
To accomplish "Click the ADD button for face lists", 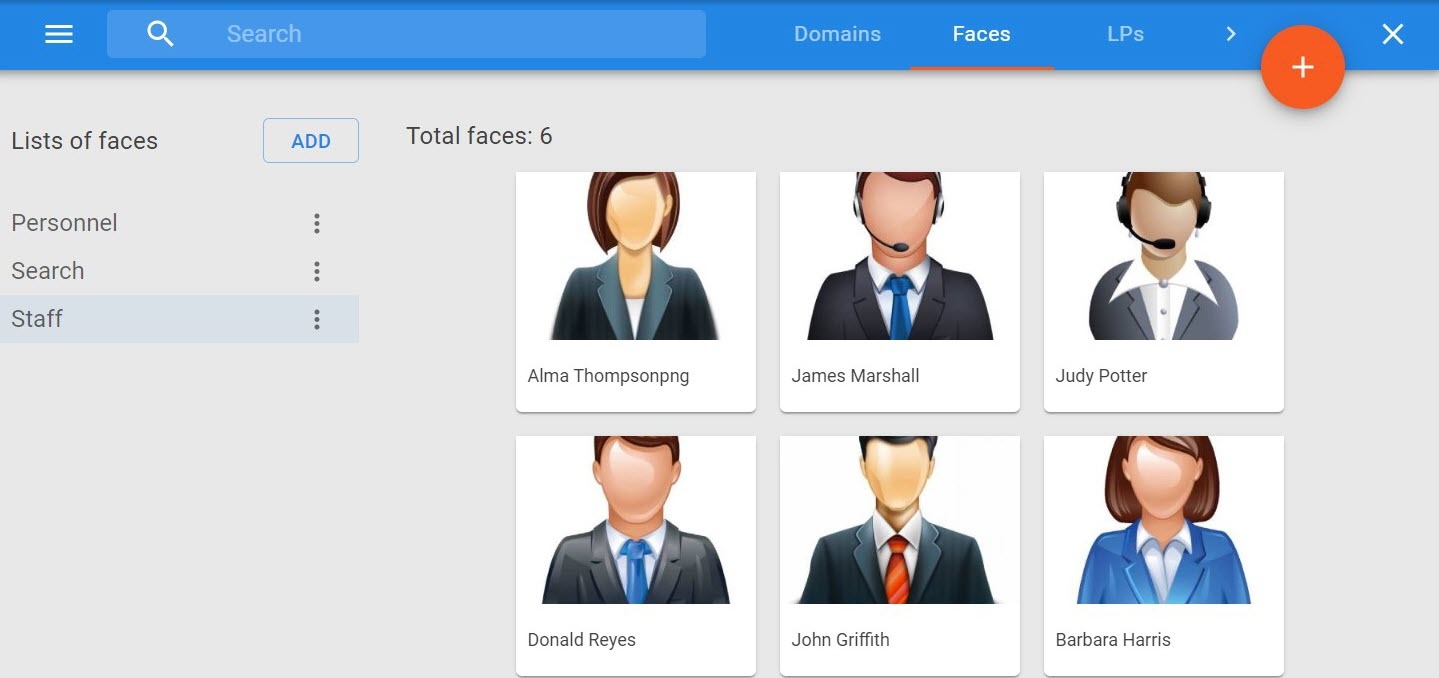I will [x=310, y=141].
